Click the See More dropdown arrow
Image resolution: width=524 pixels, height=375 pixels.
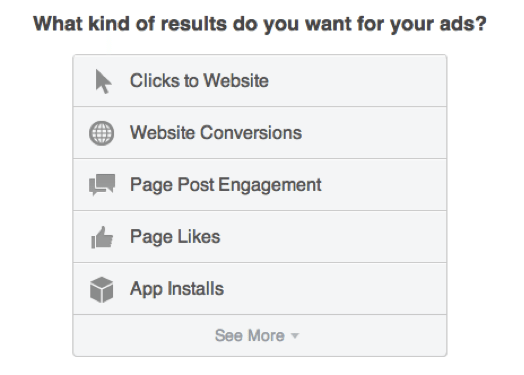pyautogui.click(x=294, y=336)
